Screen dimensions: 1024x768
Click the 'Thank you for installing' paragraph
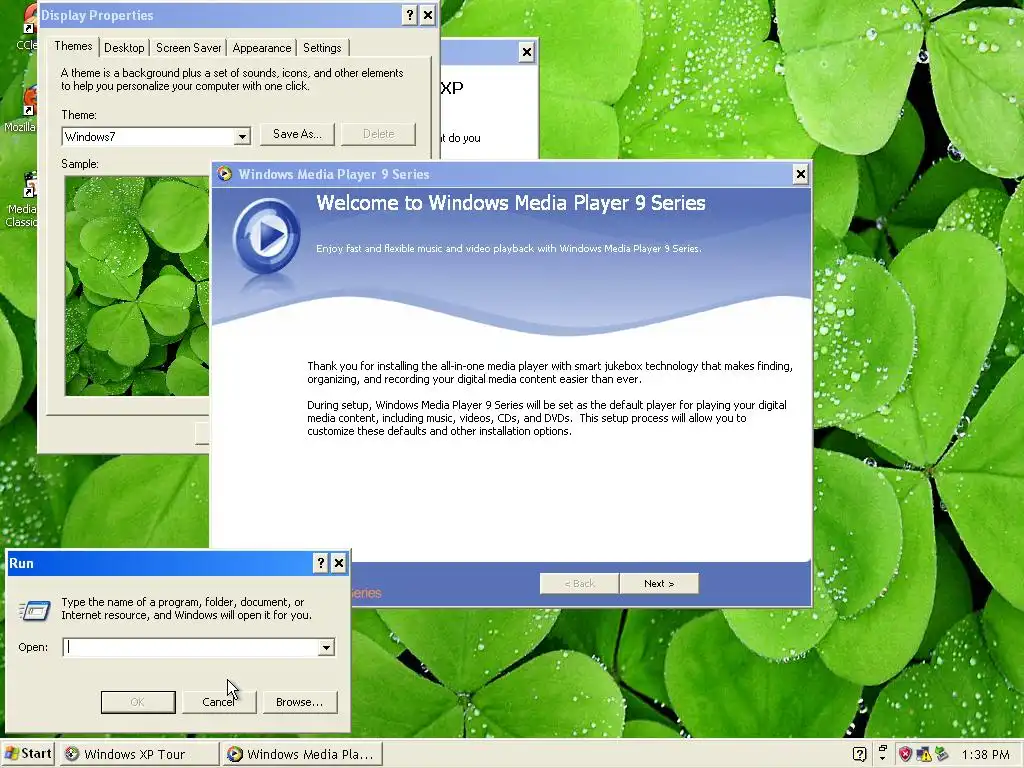click(550, 372)
